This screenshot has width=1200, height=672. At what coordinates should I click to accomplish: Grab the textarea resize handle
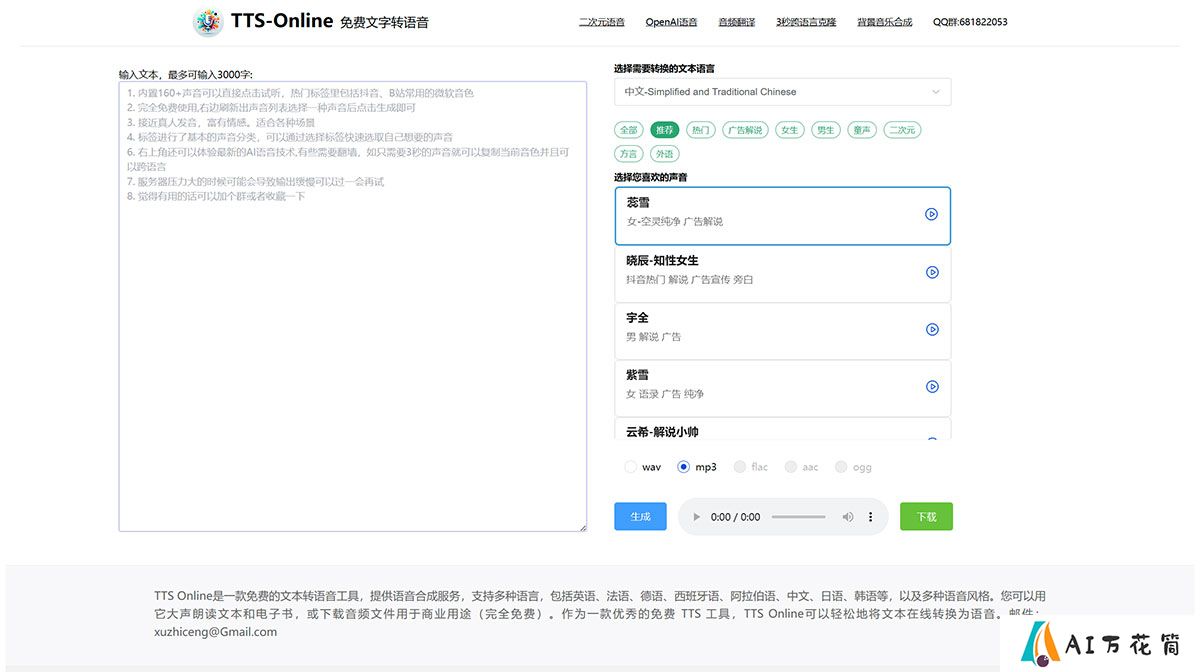point(582,527)
